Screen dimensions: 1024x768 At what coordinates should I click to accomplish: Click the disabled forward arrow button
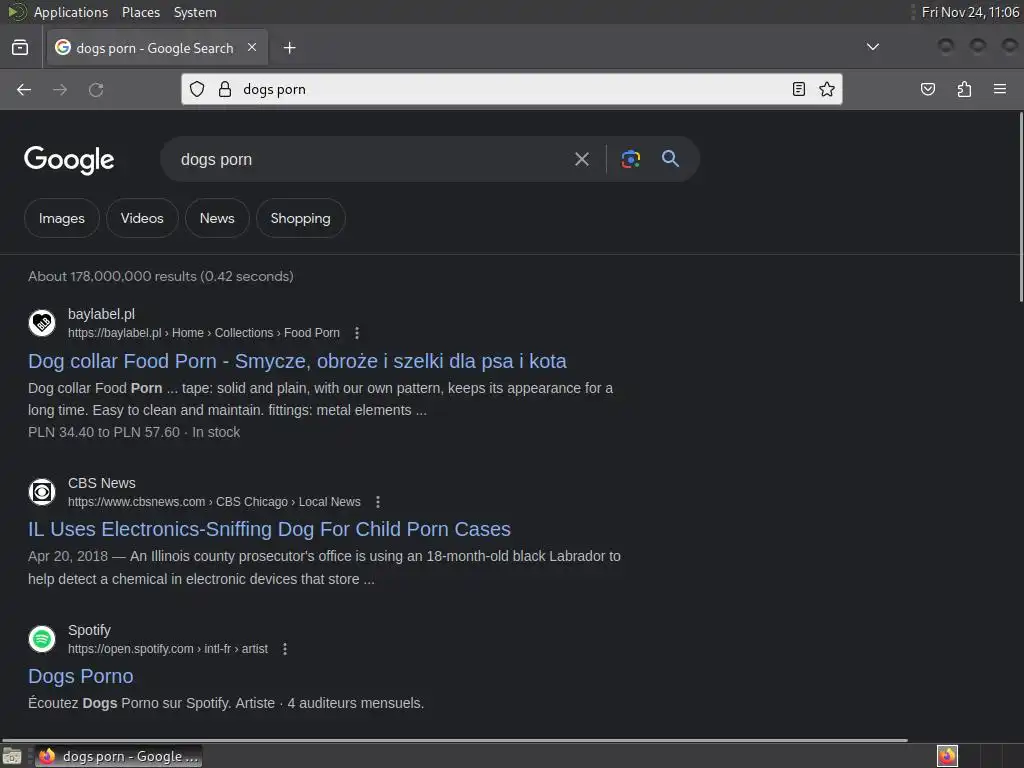[60, 89]
